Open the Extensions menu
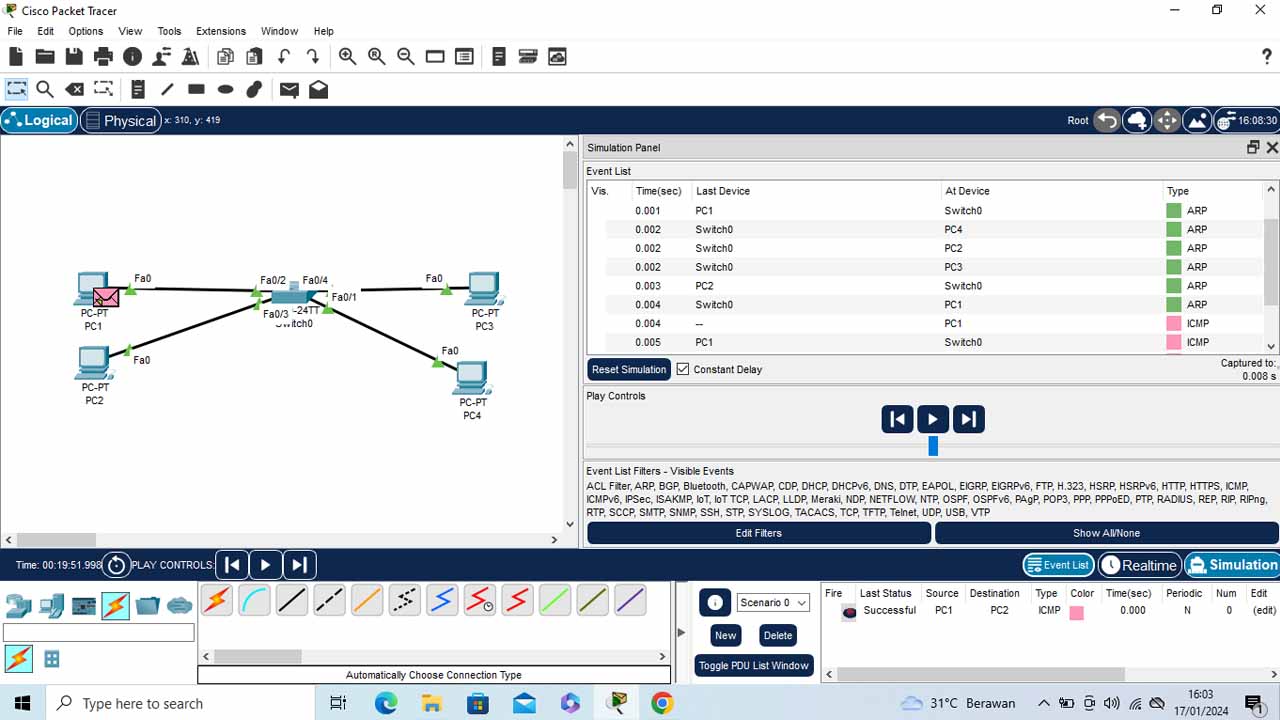The image size is (1280, 720). [221, 31]
